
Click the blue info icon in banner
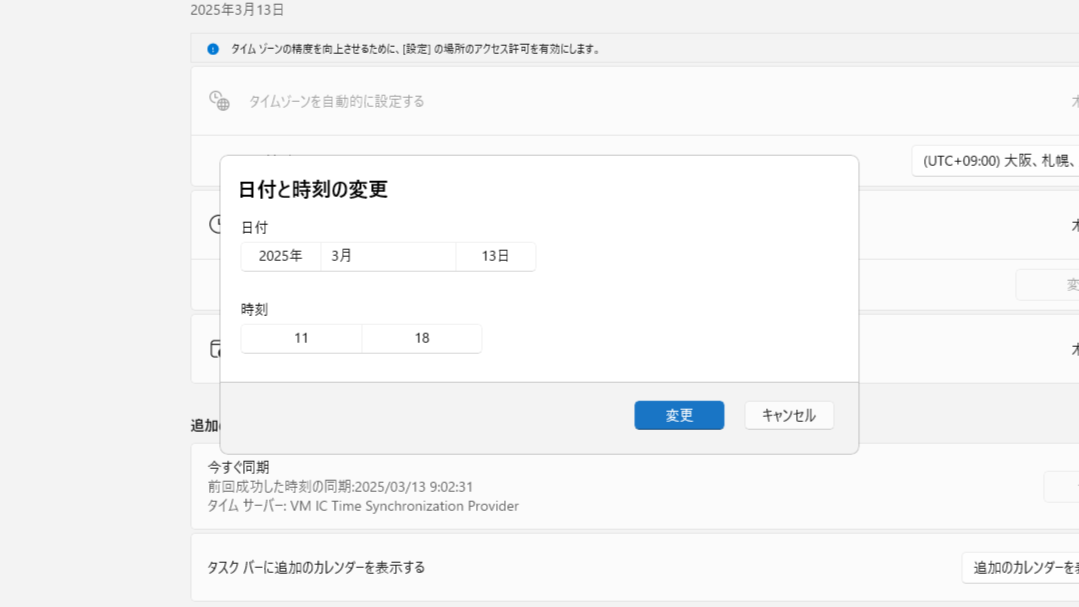(x=212, y=49)
